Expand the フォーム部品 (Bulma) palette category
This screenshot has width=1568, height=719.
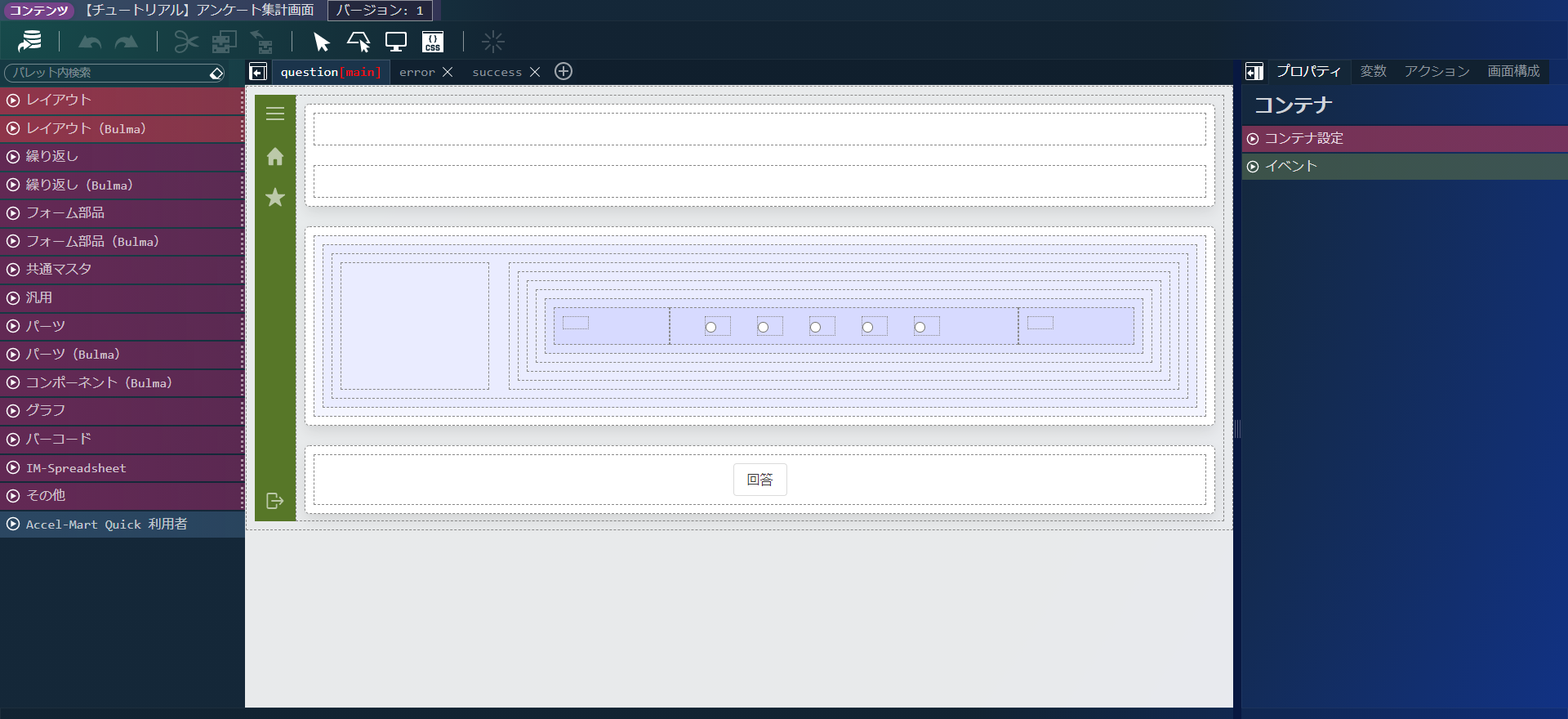[122, 241]
